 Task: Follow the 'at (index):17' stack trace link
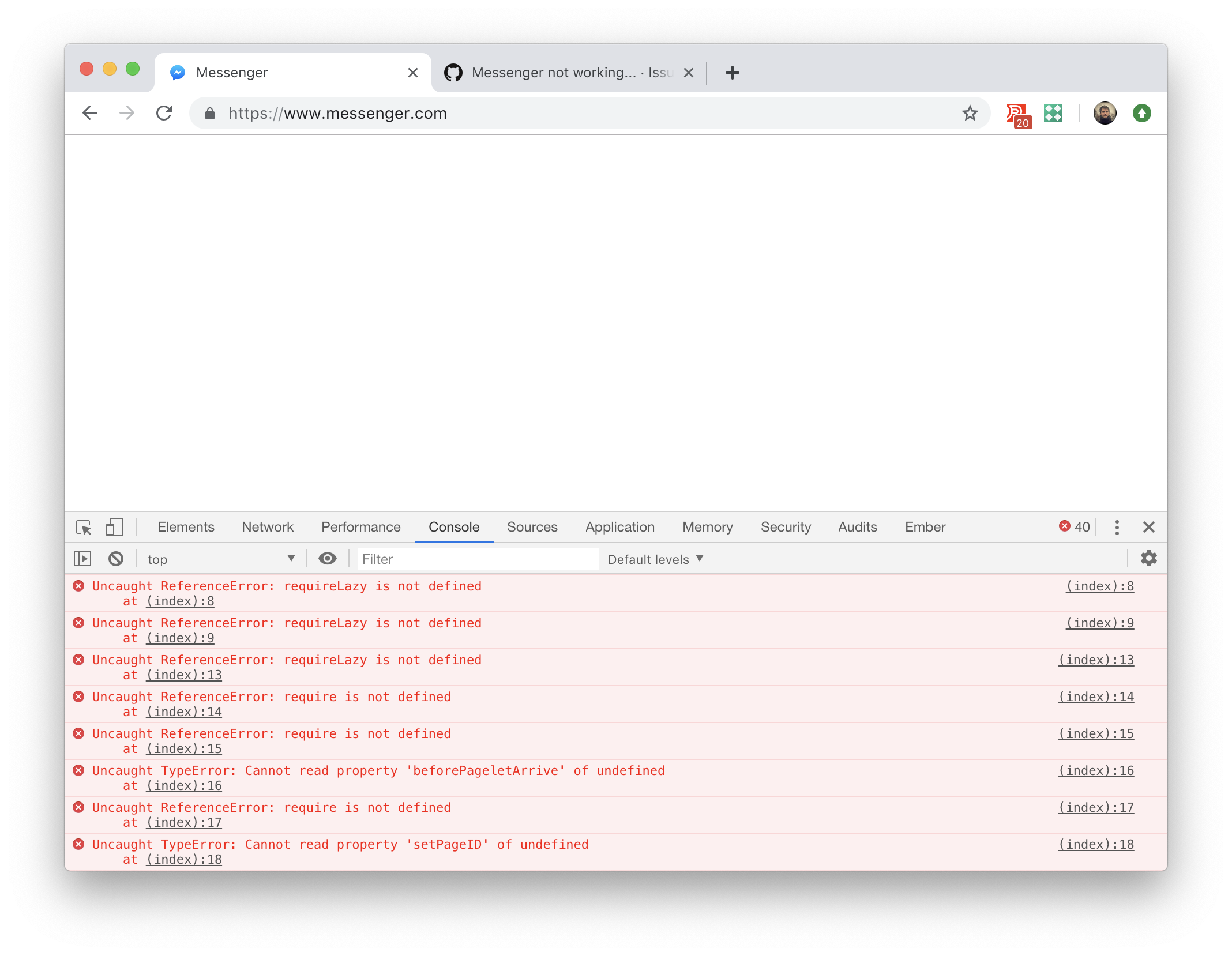click(184, 823)
